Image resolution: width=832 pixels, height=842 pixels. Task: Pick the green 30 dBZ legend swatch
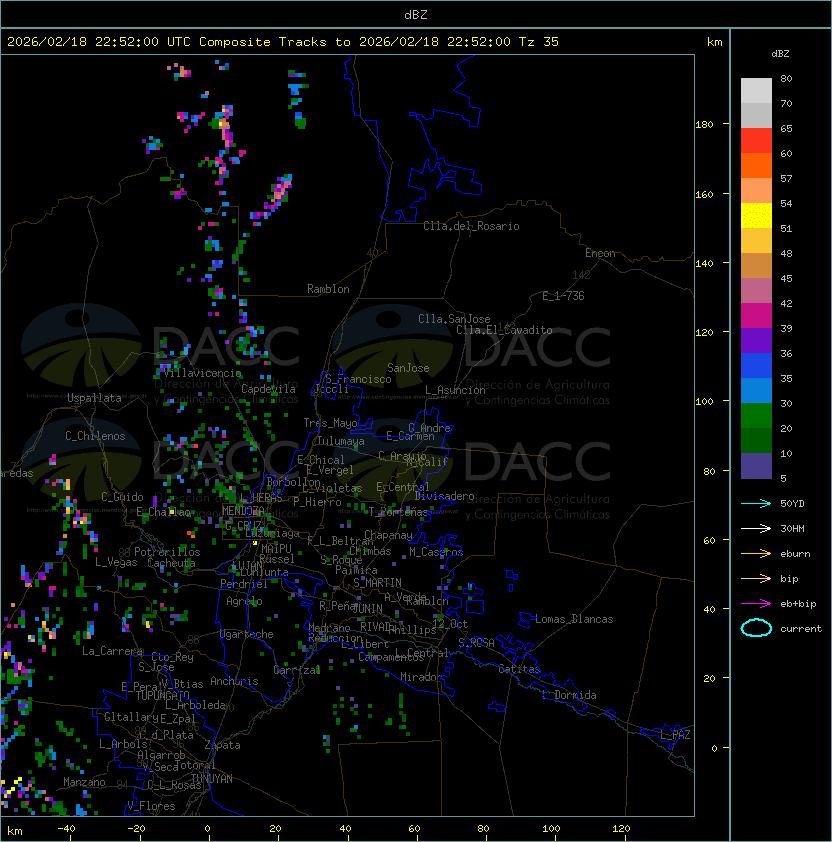pos(756,416)
